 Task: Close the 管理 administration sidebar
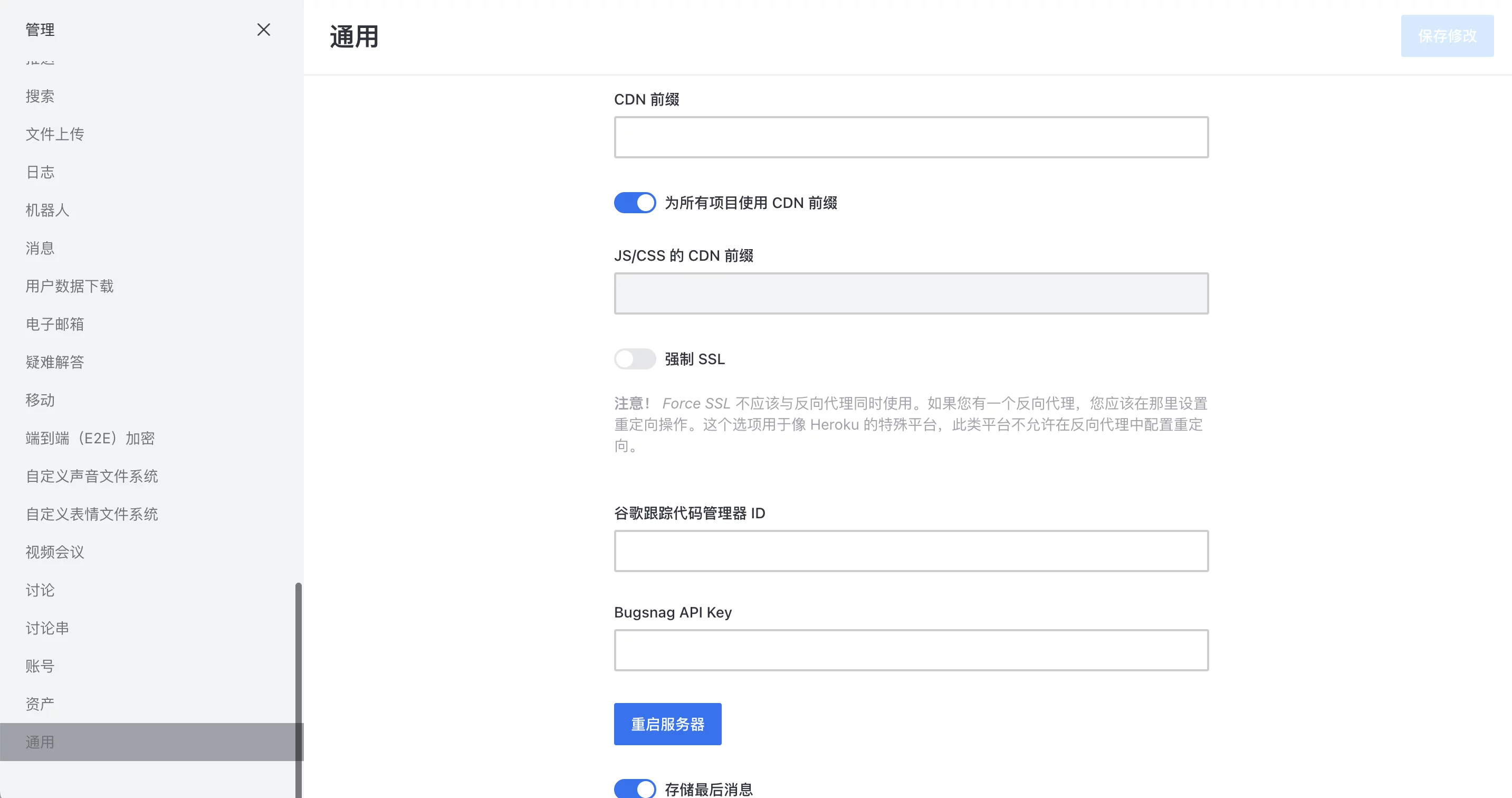click(x=264, y=30)
